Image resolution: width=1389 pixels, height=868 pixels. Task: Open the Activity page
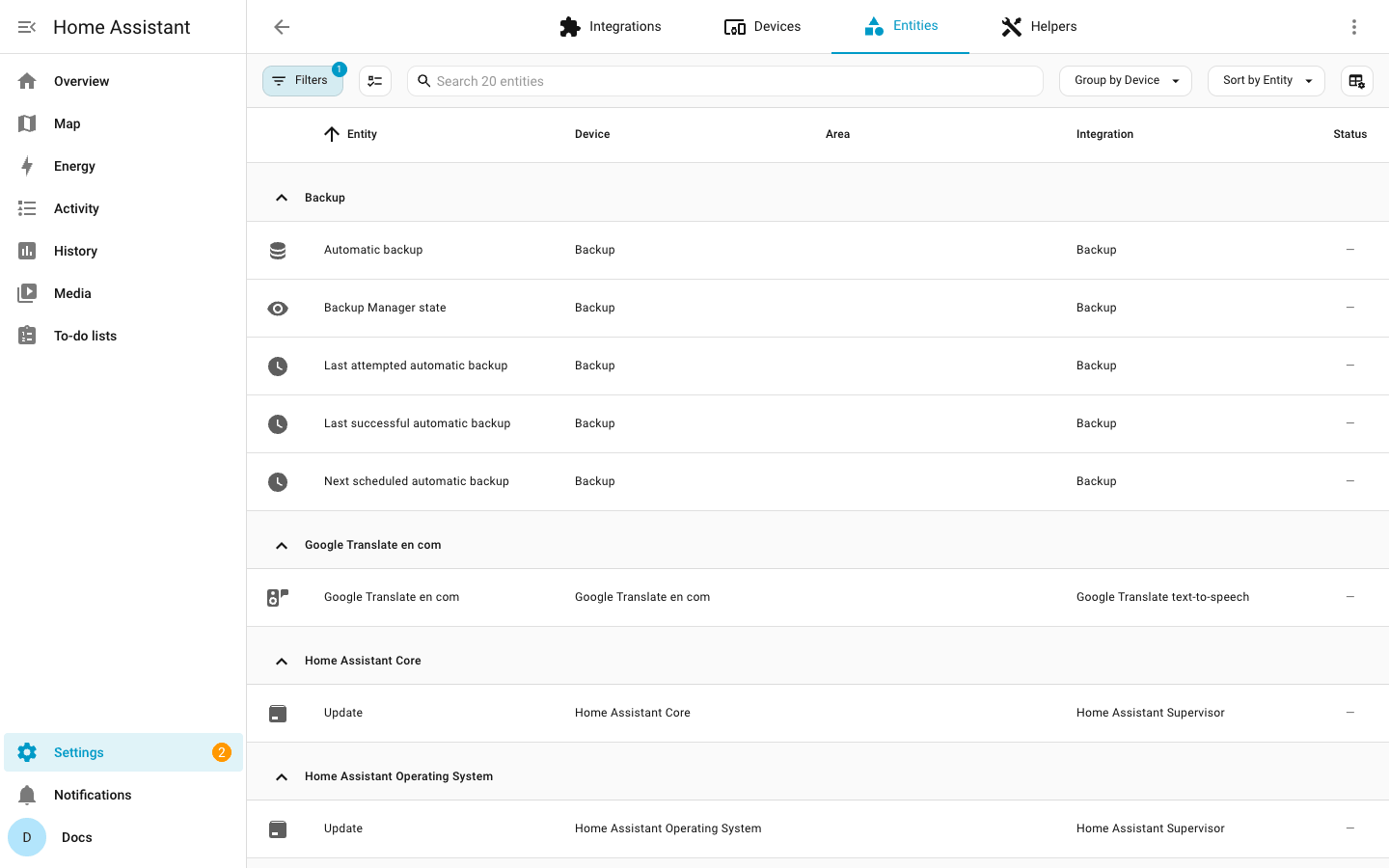[123, 208]
